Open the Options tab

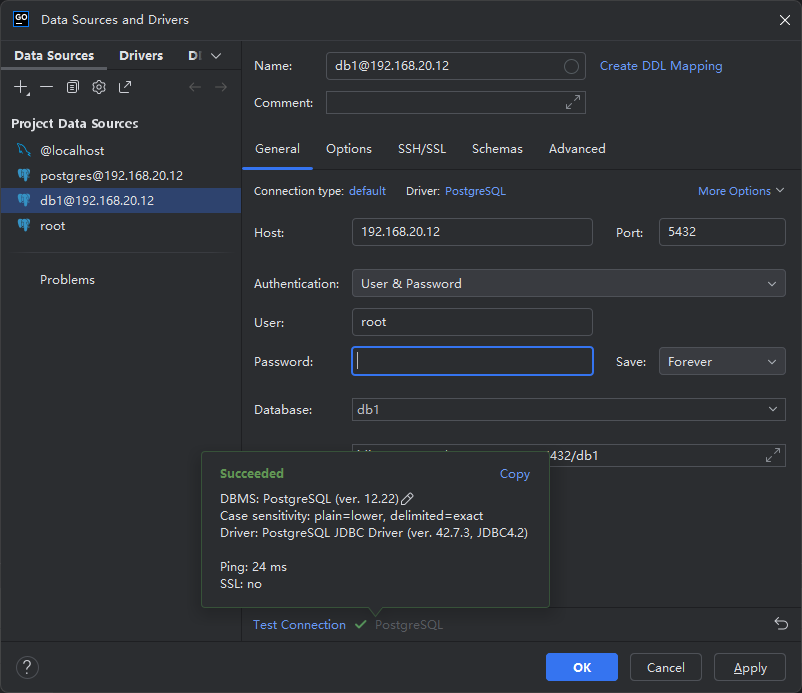(349, 149)
